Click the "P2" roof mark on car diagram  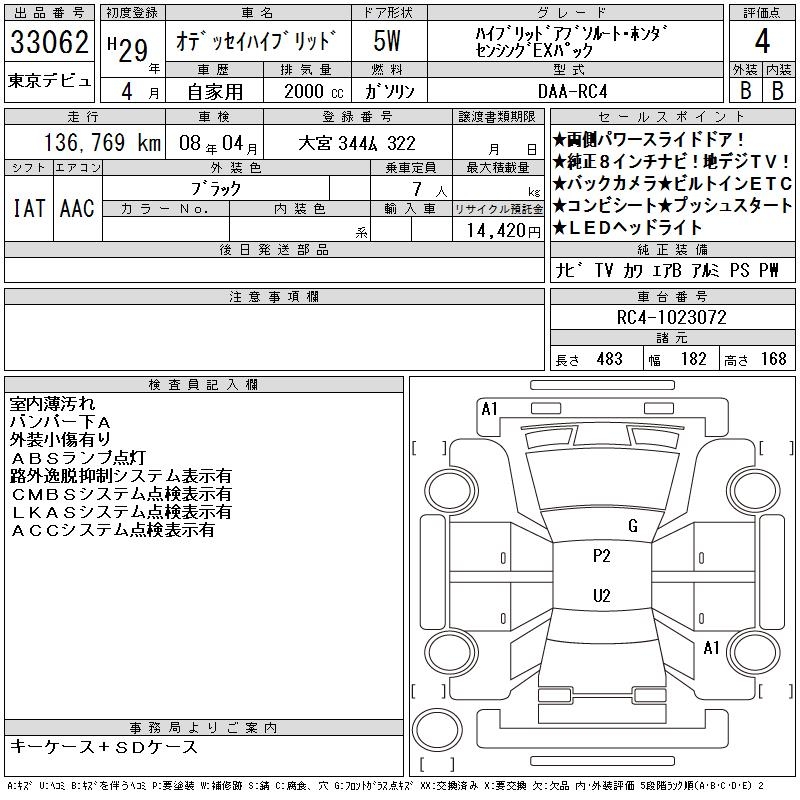tap(602, 556)
